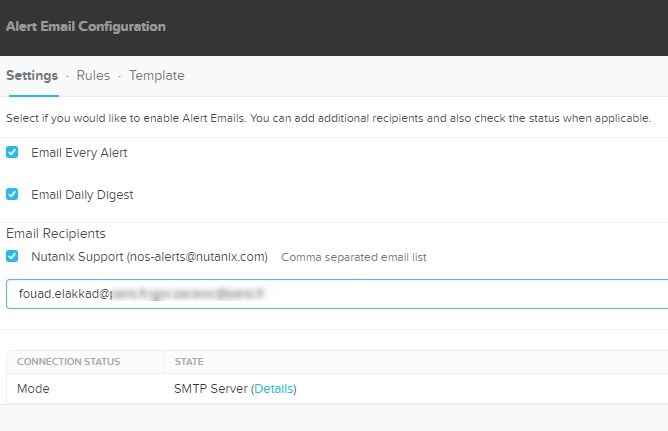This screenshot has width=668, height=431.
Task: Click the Connection Status column header
Action: tap(68, 361)
